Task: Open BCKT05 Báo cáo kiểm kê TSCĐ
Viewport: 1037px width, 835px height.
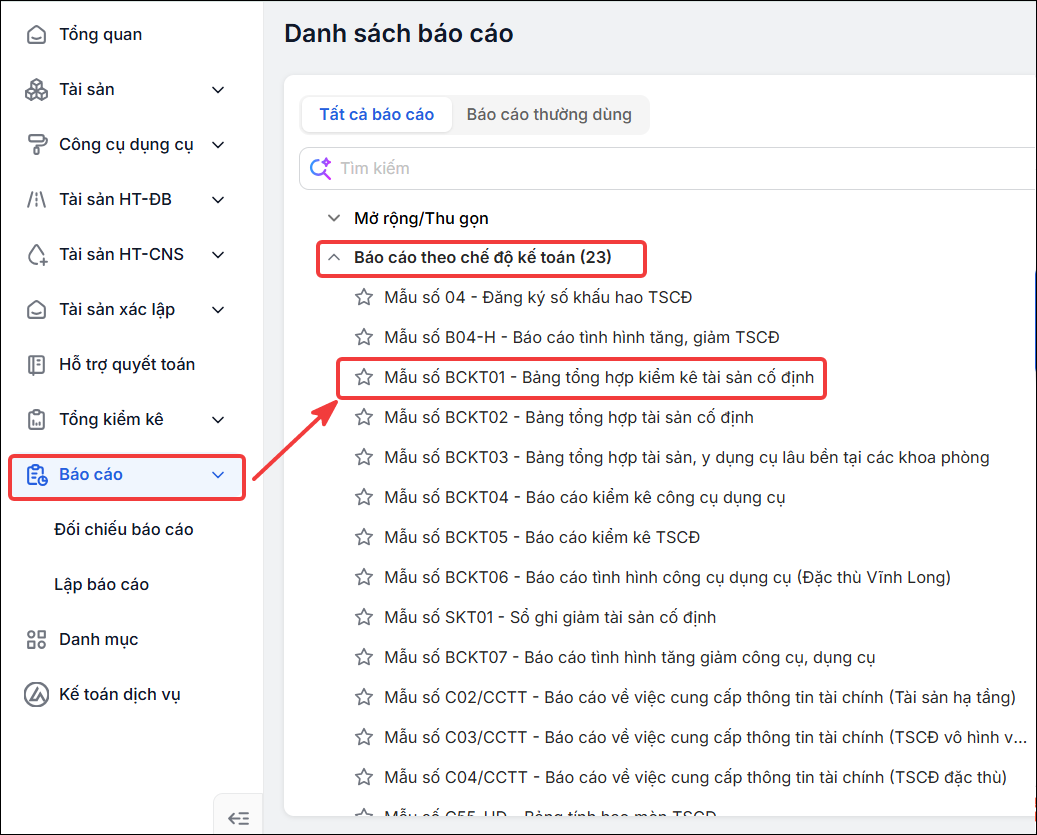Action: [x=542, y=537]
